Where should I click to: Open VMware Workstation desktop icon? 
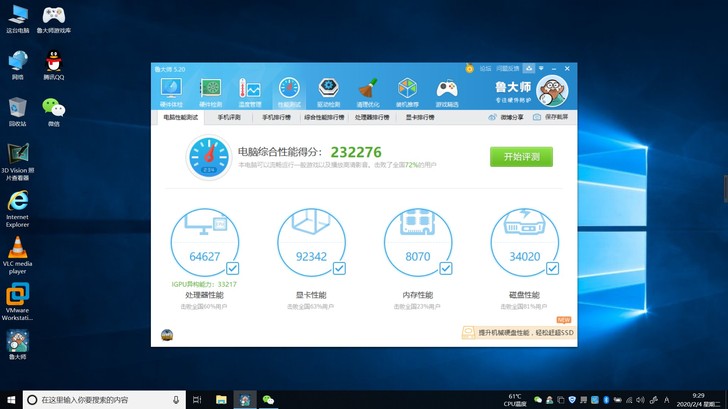coord(18,302)
